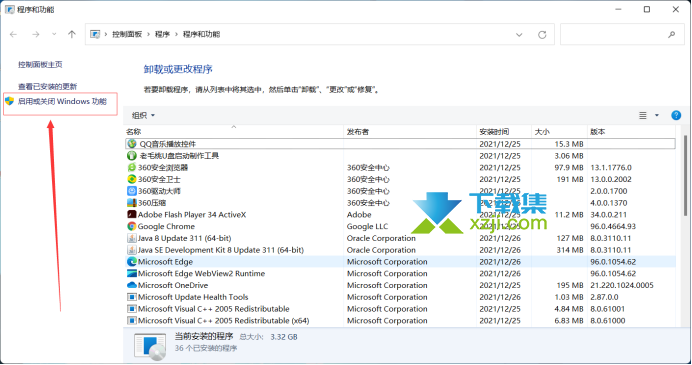
Task: Select Microsoft OneDrive program name
Action: (173, 285)
